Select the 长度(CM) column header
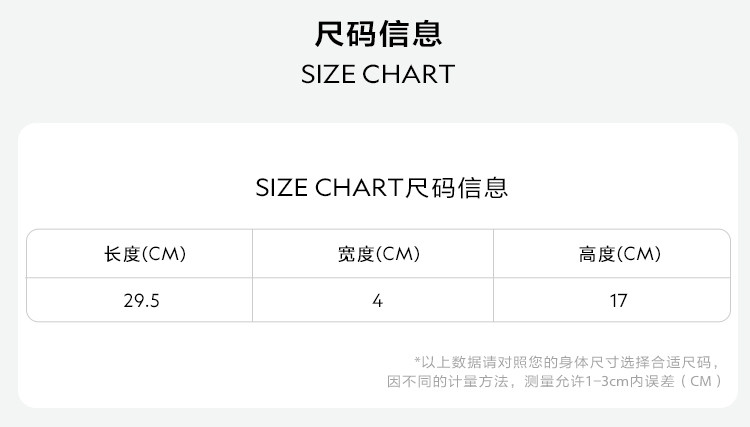 pyautogui.click(x=145, y=254)
